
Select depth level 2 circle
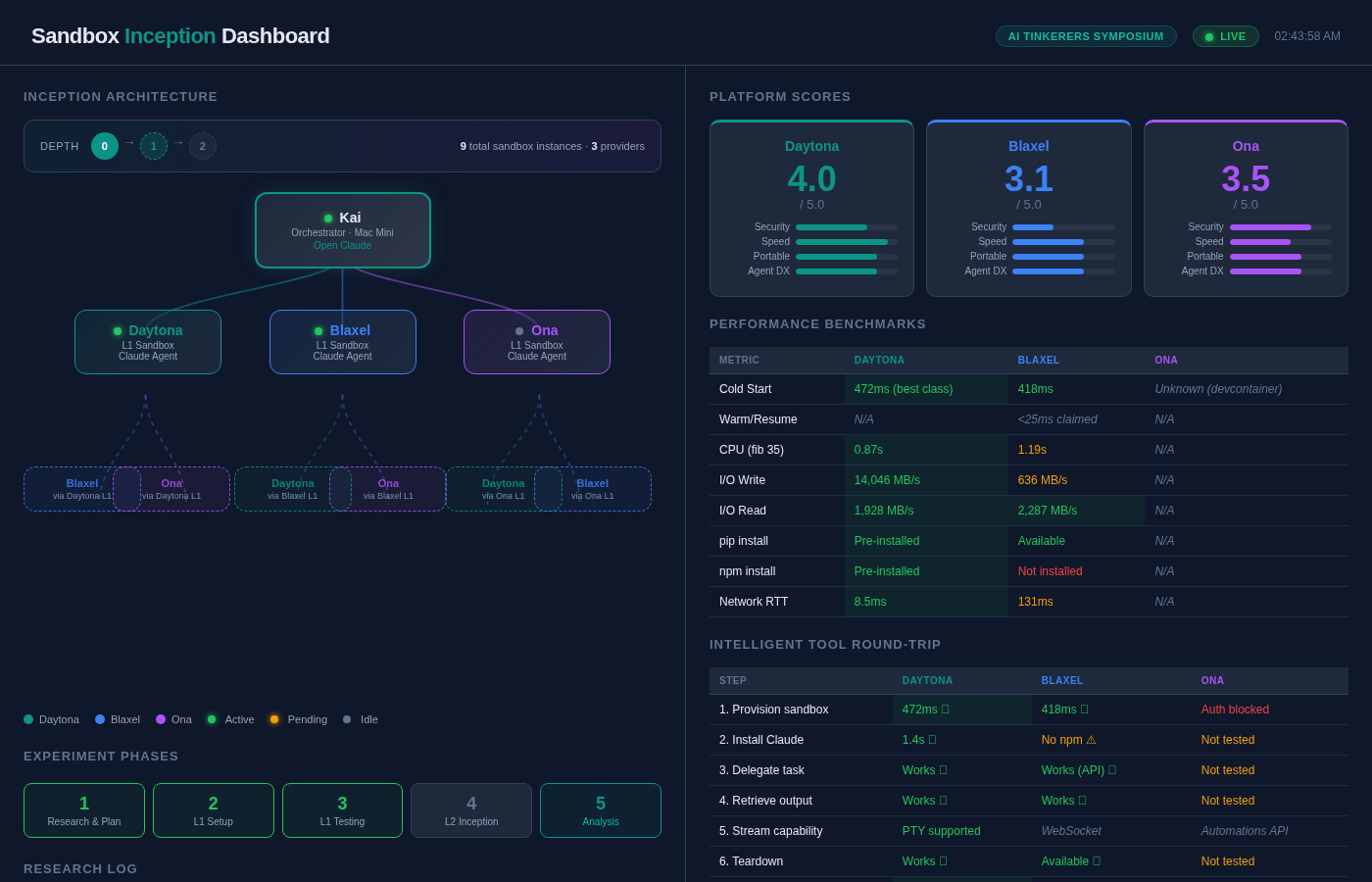(x=203, y=146)
